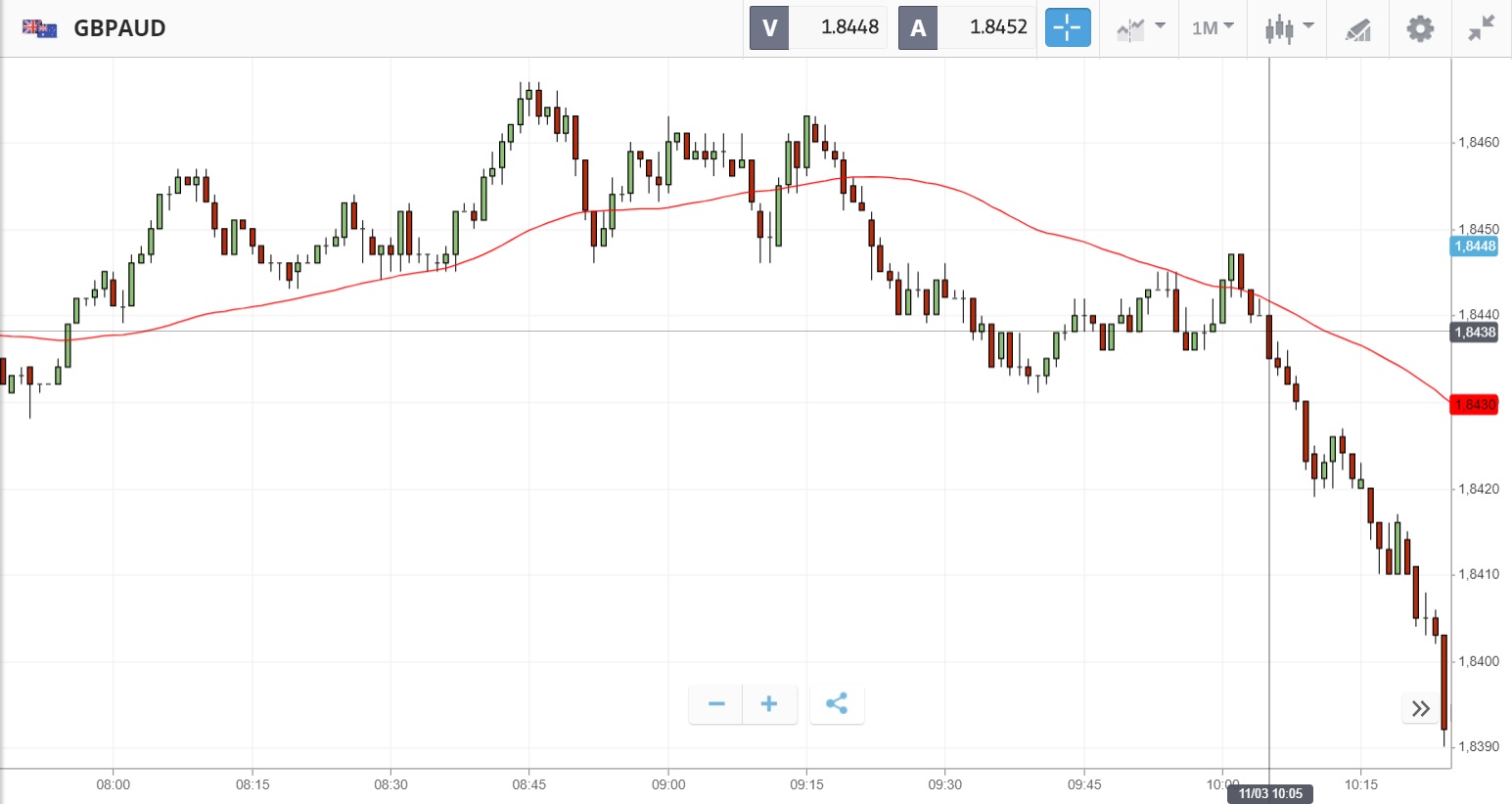Click the blue 1,8448 price label
Image resolution: width=1512 pixels, height=804 pixels.
(x=1474, y=246)
